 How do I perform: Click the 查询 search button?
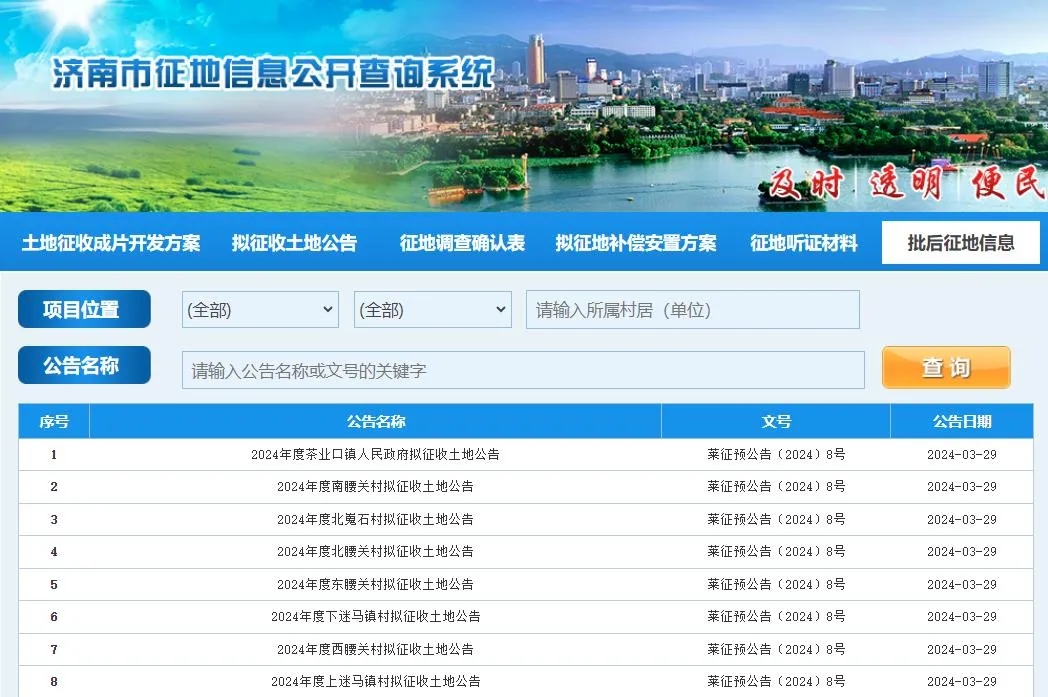click(945, 368)
